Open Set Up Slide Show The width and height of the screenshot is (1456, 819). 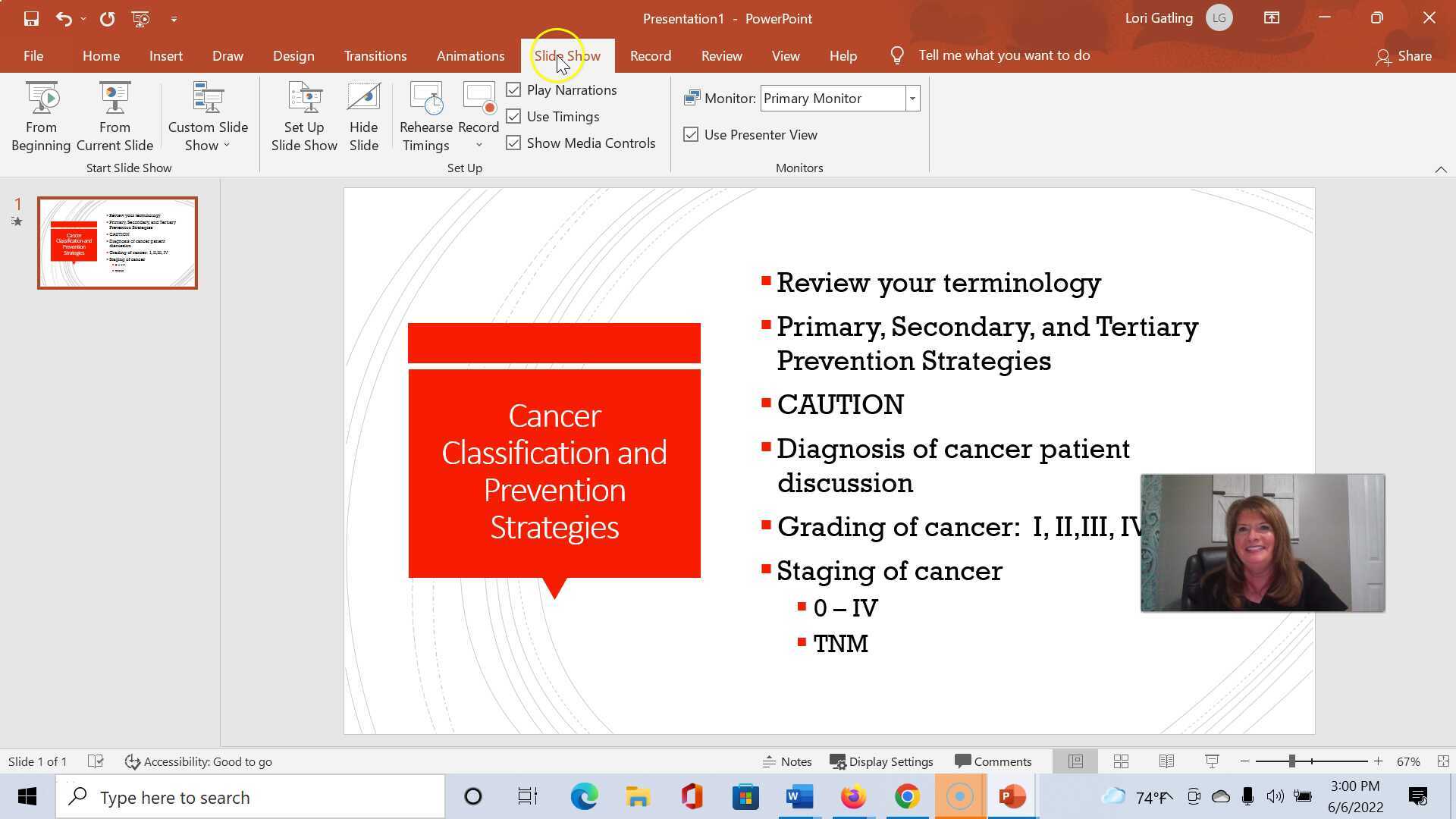coord(304,115)
